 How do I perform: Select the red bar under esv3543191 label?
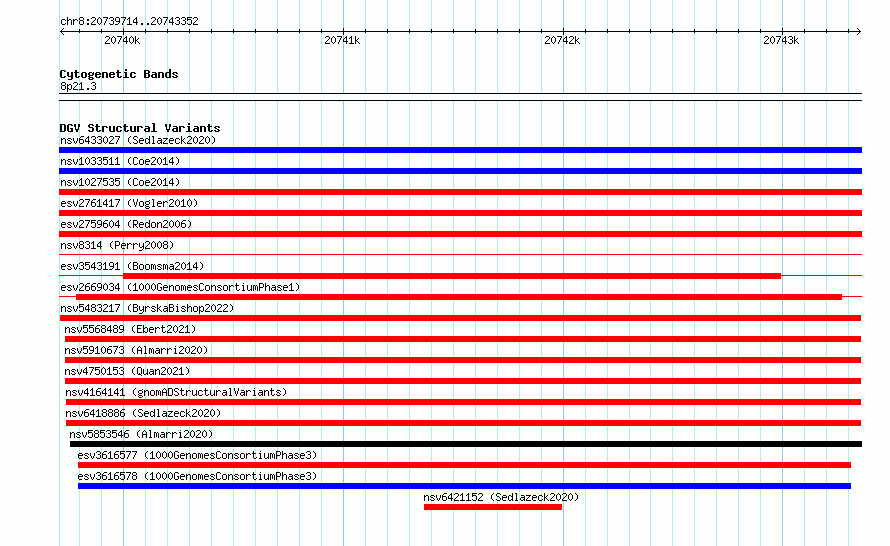tap(452, 276)
